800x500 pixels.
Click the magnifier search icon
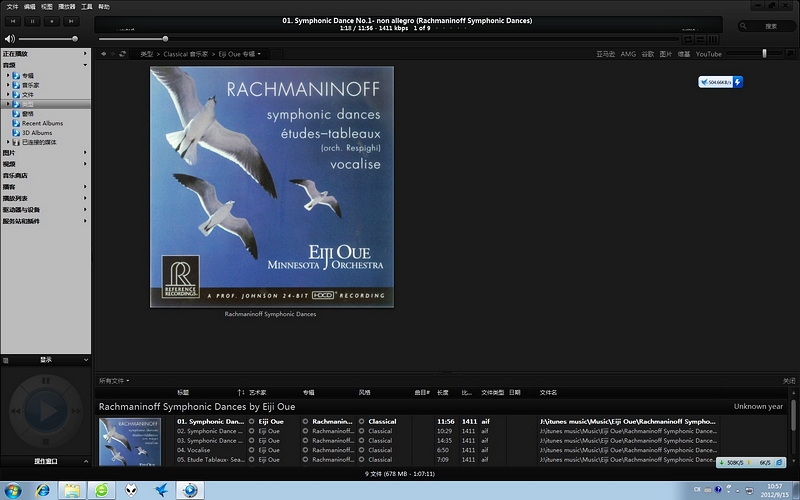743,26
